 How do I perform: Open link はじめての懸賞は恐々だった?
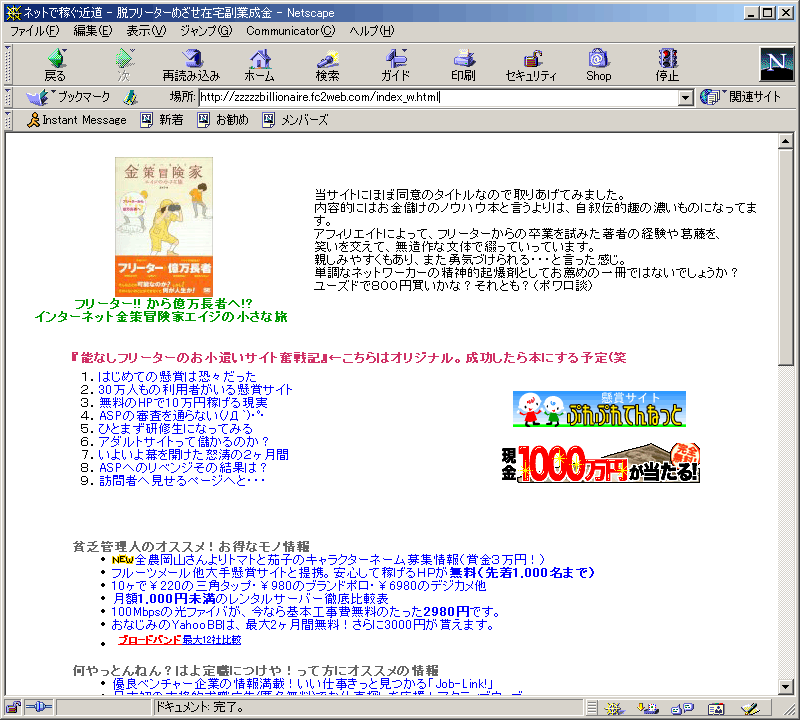click(177, 377)
